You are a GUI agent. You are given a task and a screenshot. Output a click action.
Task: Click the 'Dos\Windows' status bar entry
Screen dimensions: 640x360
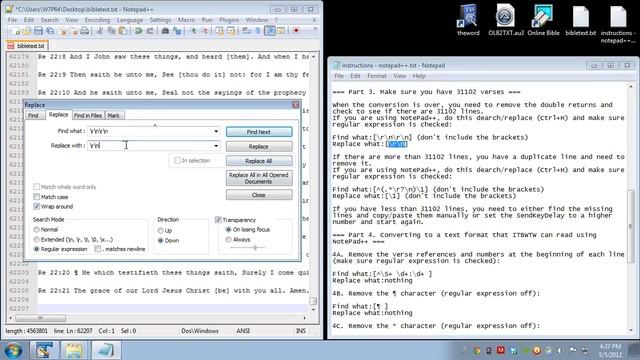click(x=200, y=331)
